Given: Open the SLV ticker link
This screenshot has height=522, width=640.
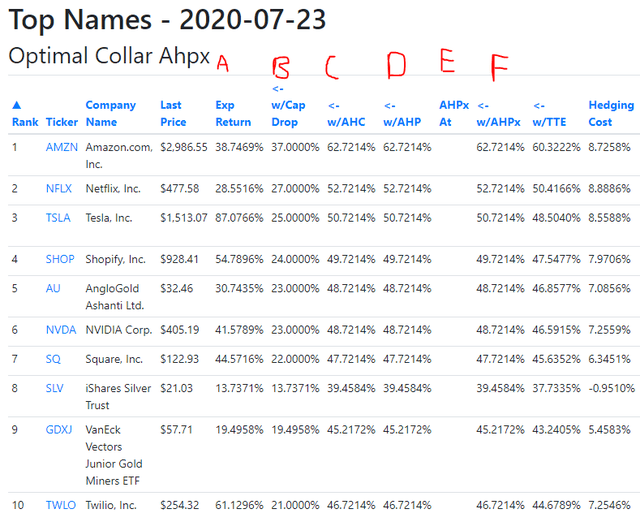Looking at the screenshot, I should (x=54, y=388).
